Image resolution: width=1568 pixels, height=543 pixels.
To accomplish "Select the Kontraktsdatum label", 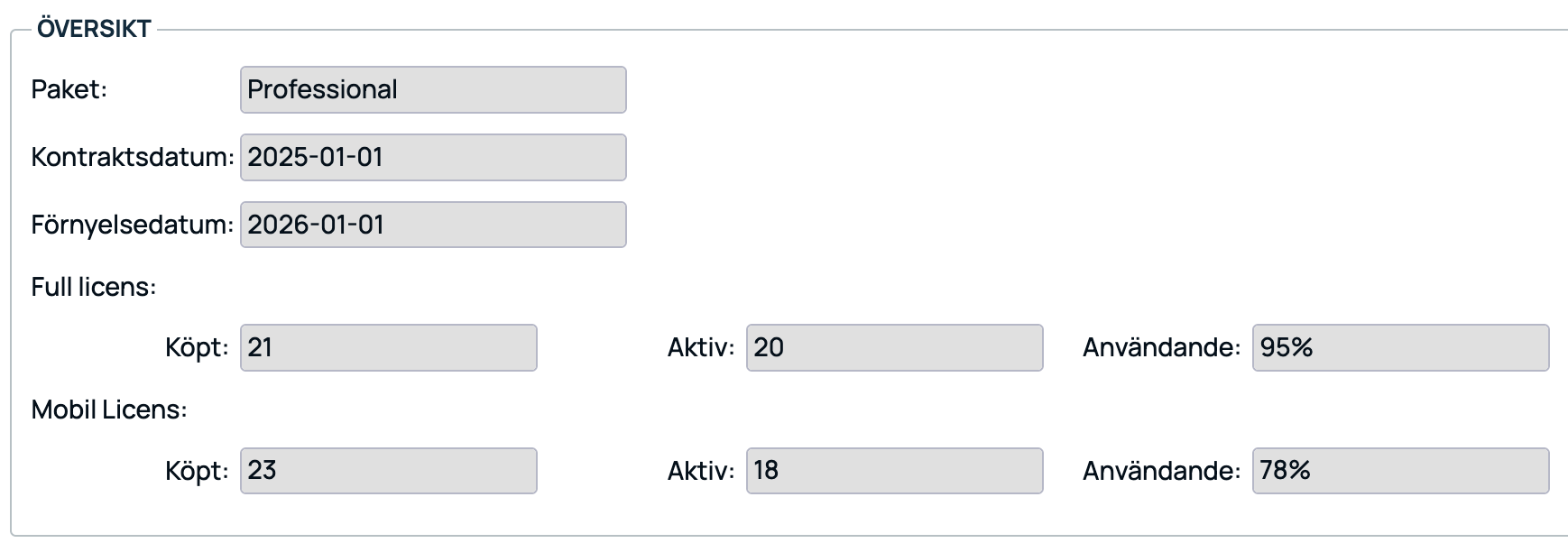I will pyautogui.click(x=133, y=157).
